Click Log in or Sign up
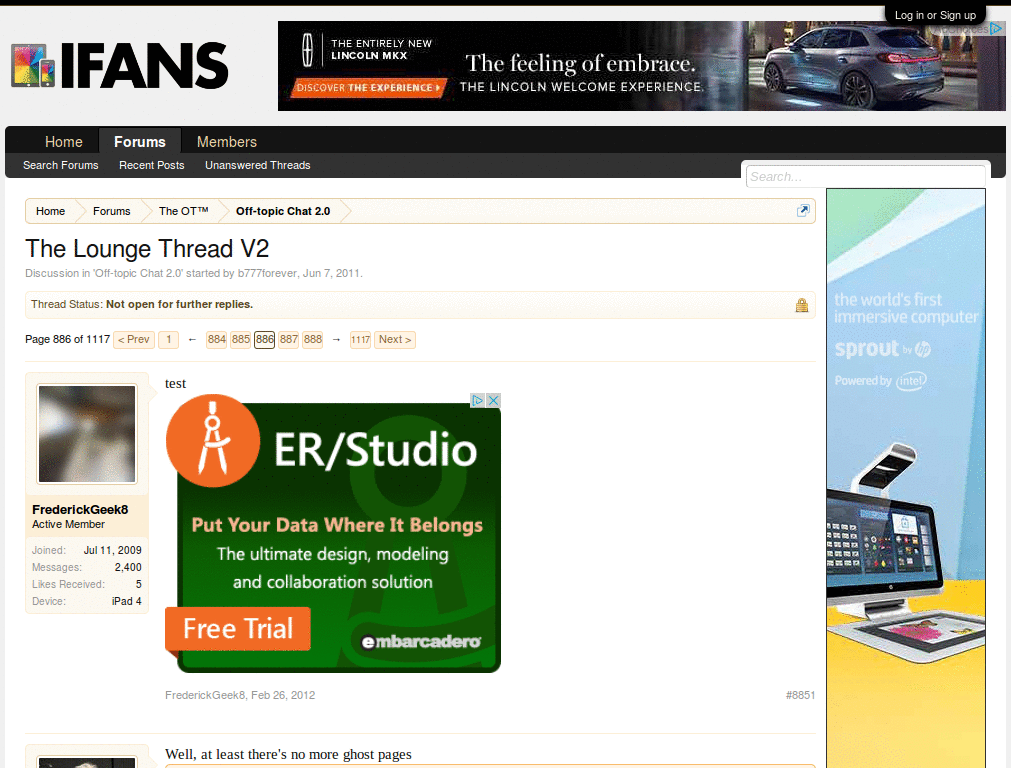 click(935, 15)
